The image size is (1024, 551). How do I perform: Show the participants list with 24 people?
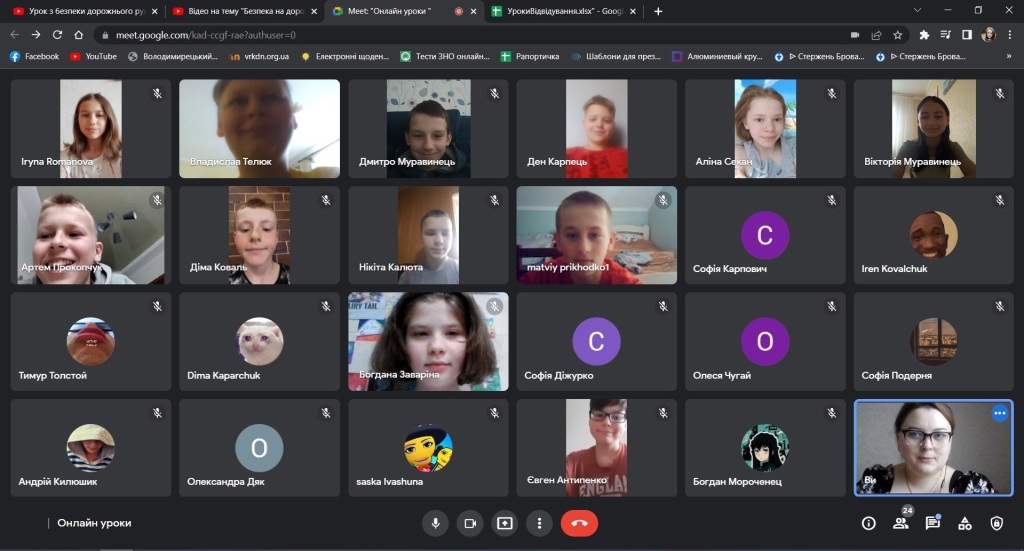(901, 523)
